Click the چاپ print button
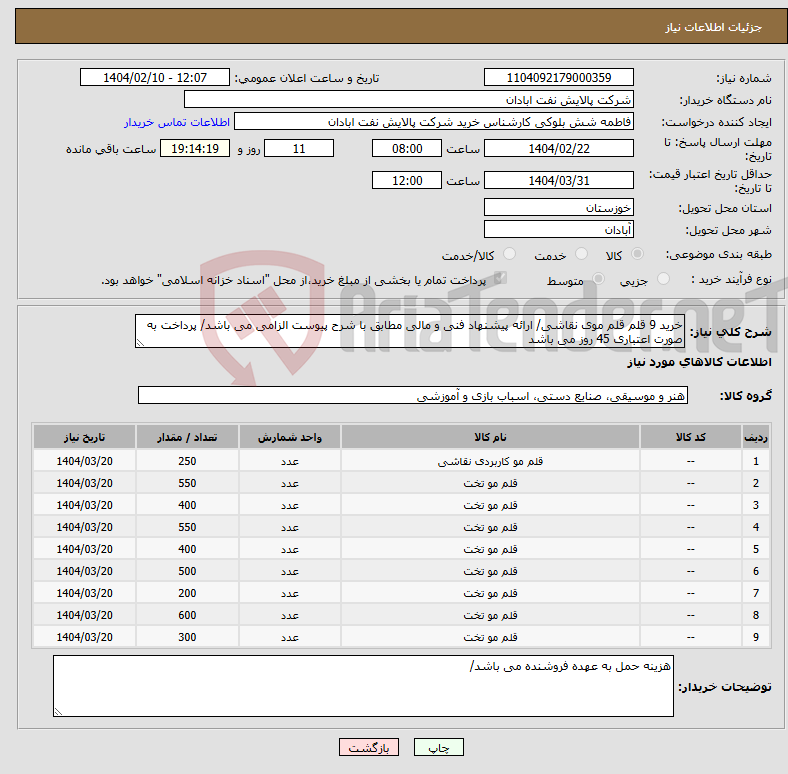Screen dimensions: 788x774 [439, 747]
